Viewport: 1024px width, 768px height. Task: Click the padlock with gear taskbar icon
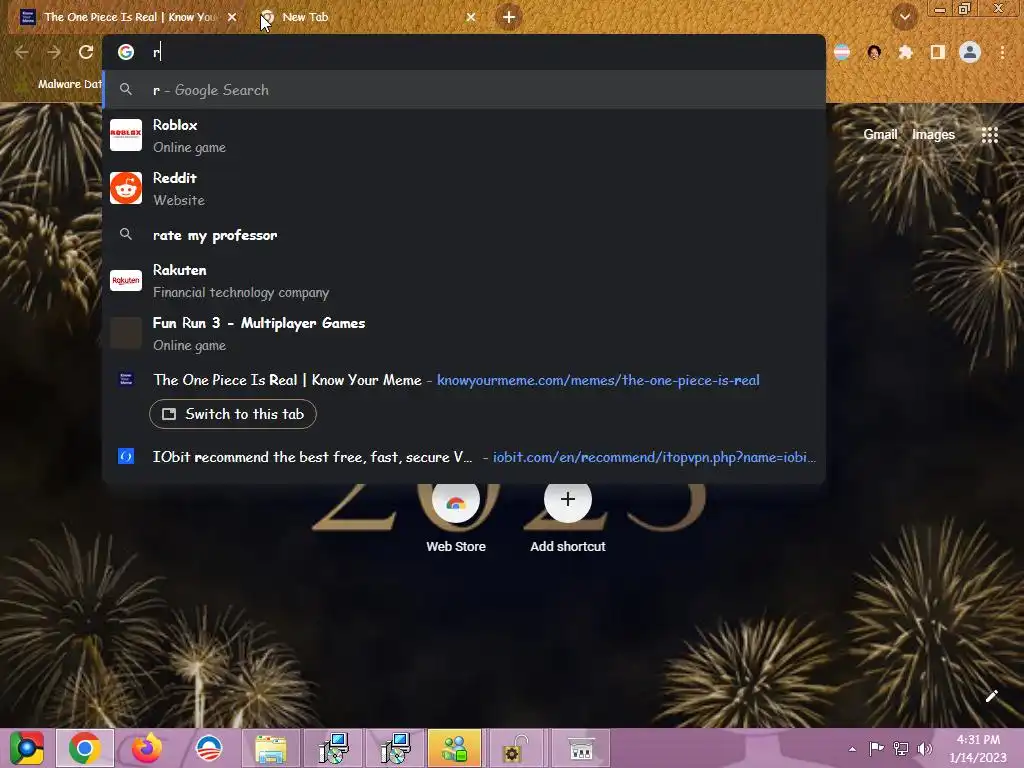click(516, 748)
